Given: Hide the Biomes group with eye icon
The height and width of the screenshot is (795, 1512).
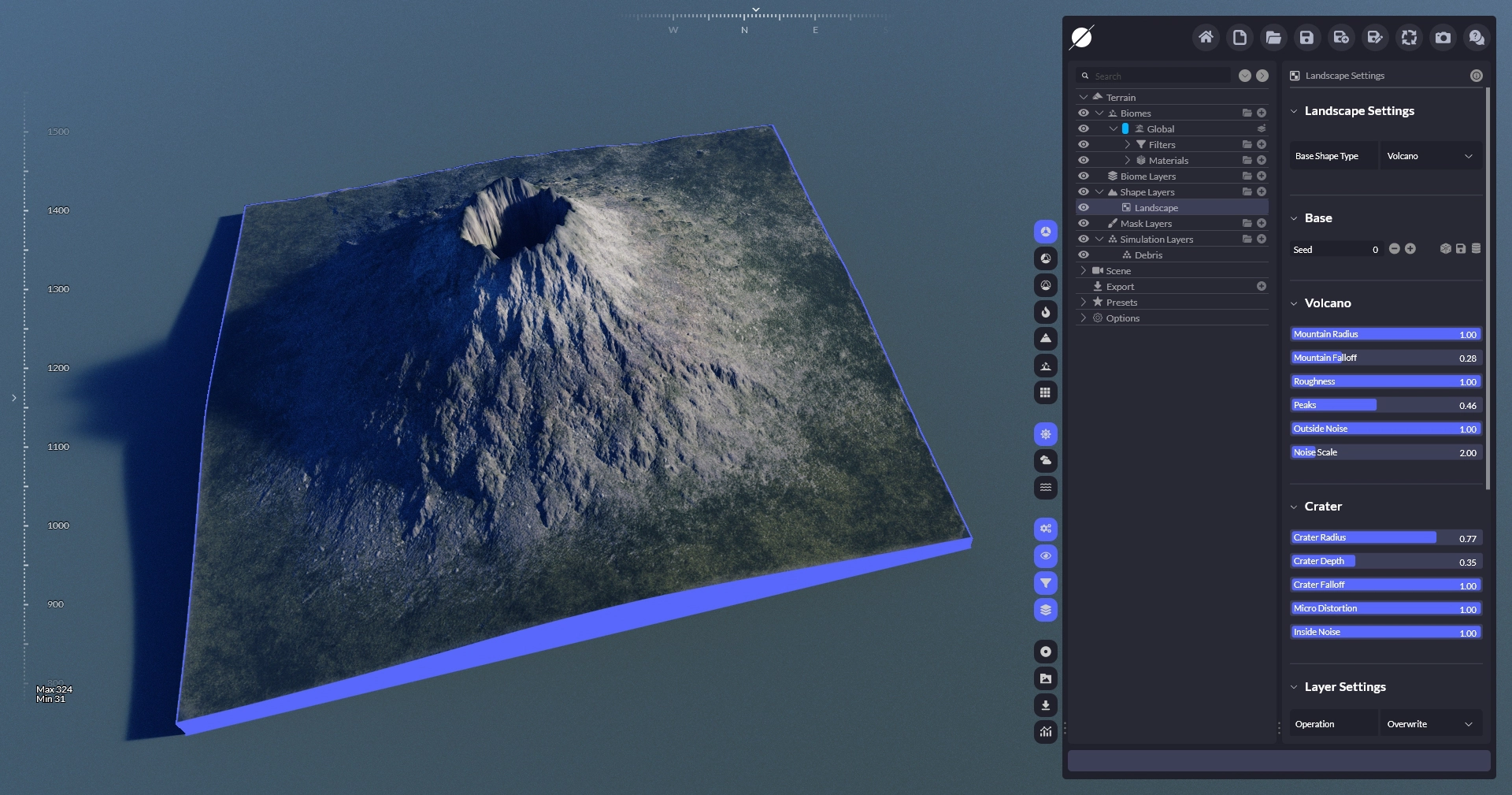Looking at the screenshot, I should click(x=1084, y=113).
